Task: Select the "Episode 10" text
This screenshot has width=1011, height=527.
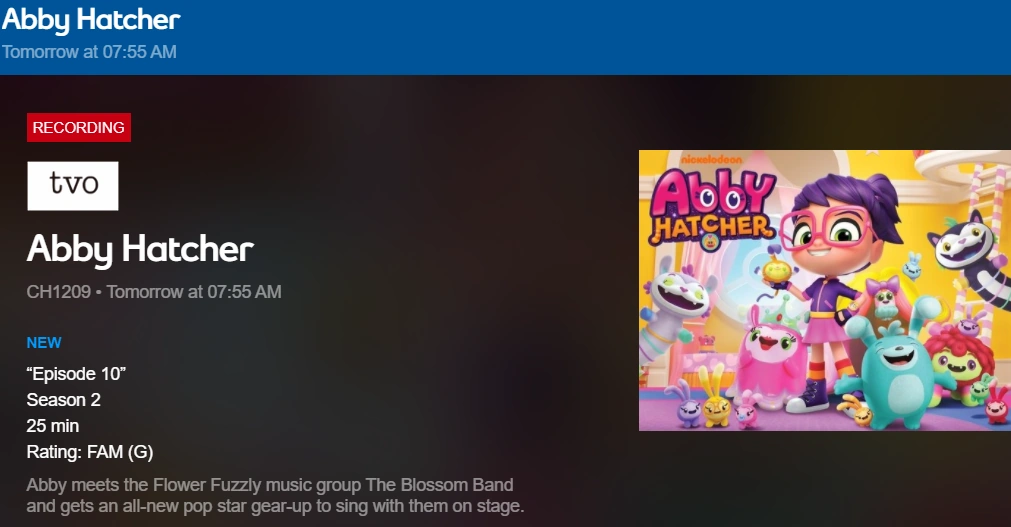Action: pyautogui.click(x=76, y=373)
